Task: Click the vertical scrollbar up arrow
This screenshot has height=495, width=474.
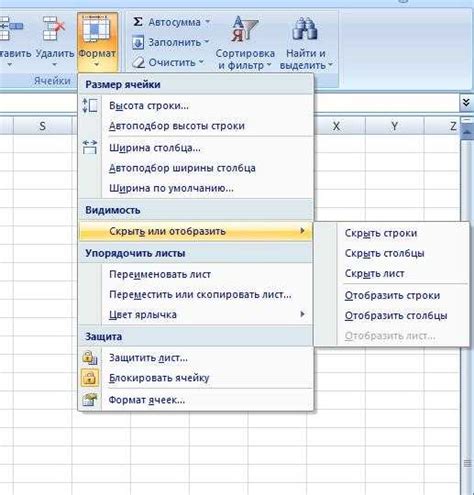Action: pos(467,132)
